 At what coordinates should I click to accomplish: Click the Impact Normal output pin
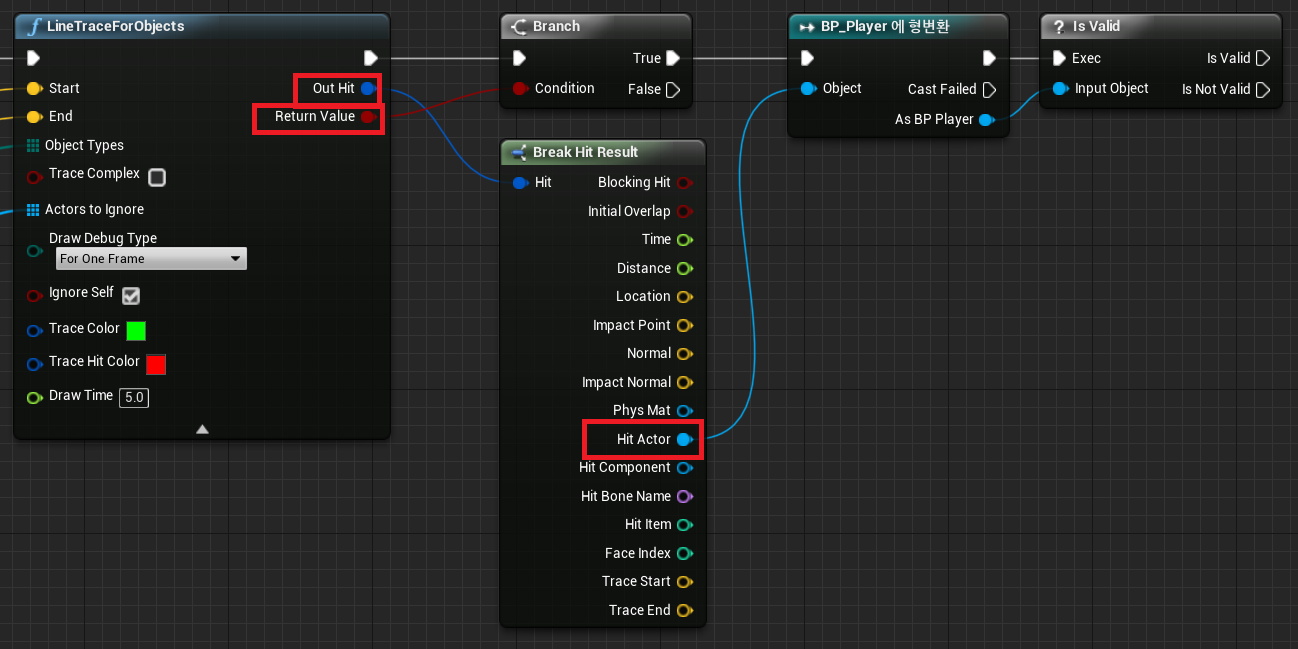point(685,382)
